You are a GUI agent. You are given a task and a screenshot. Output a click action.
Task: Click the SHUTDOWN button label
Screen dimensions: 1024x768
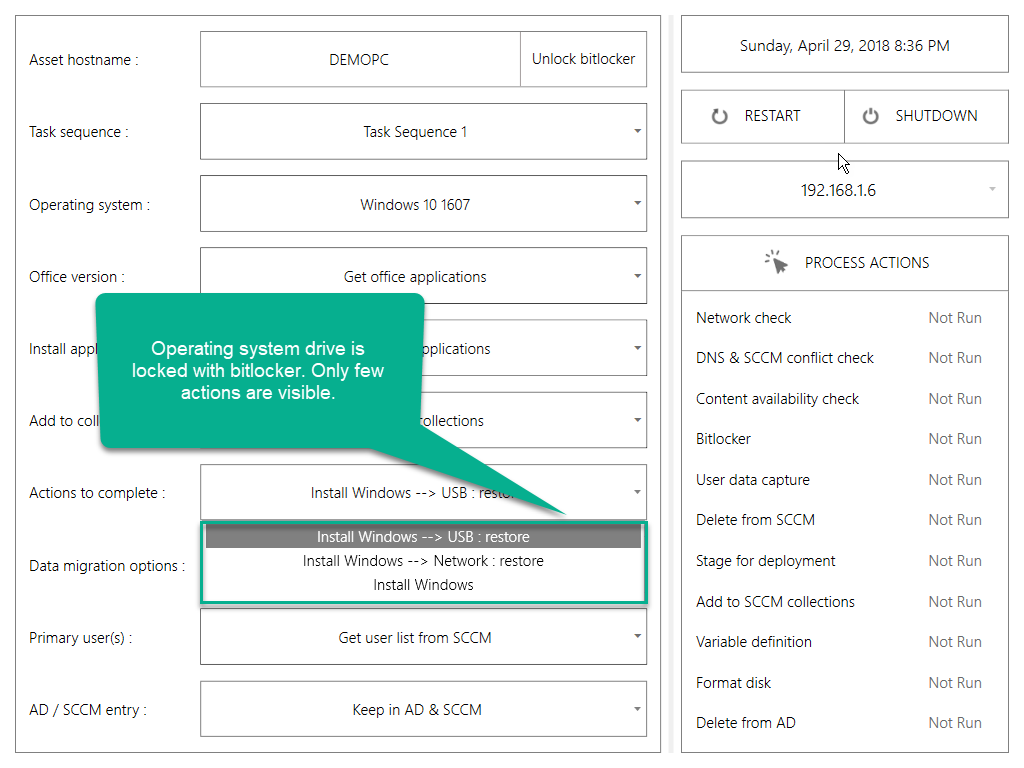[936, 116]
